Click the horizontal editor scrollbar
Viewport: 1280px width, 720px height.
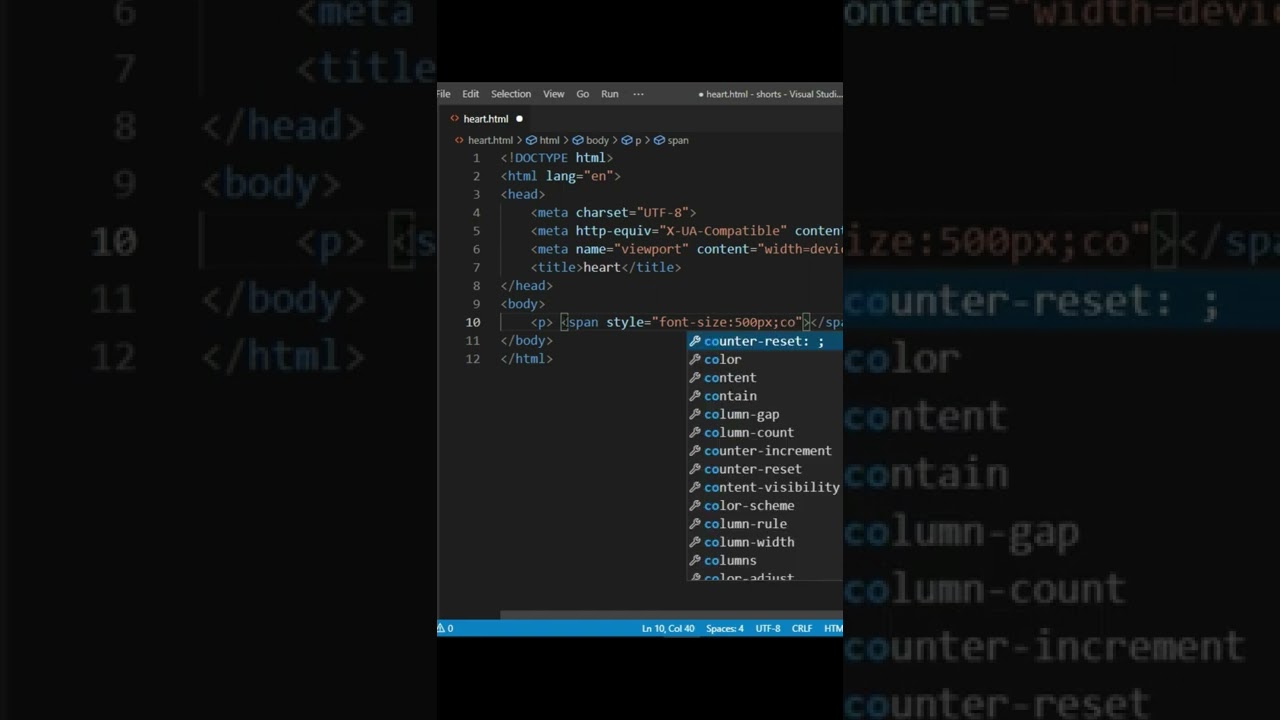point(670,615)
